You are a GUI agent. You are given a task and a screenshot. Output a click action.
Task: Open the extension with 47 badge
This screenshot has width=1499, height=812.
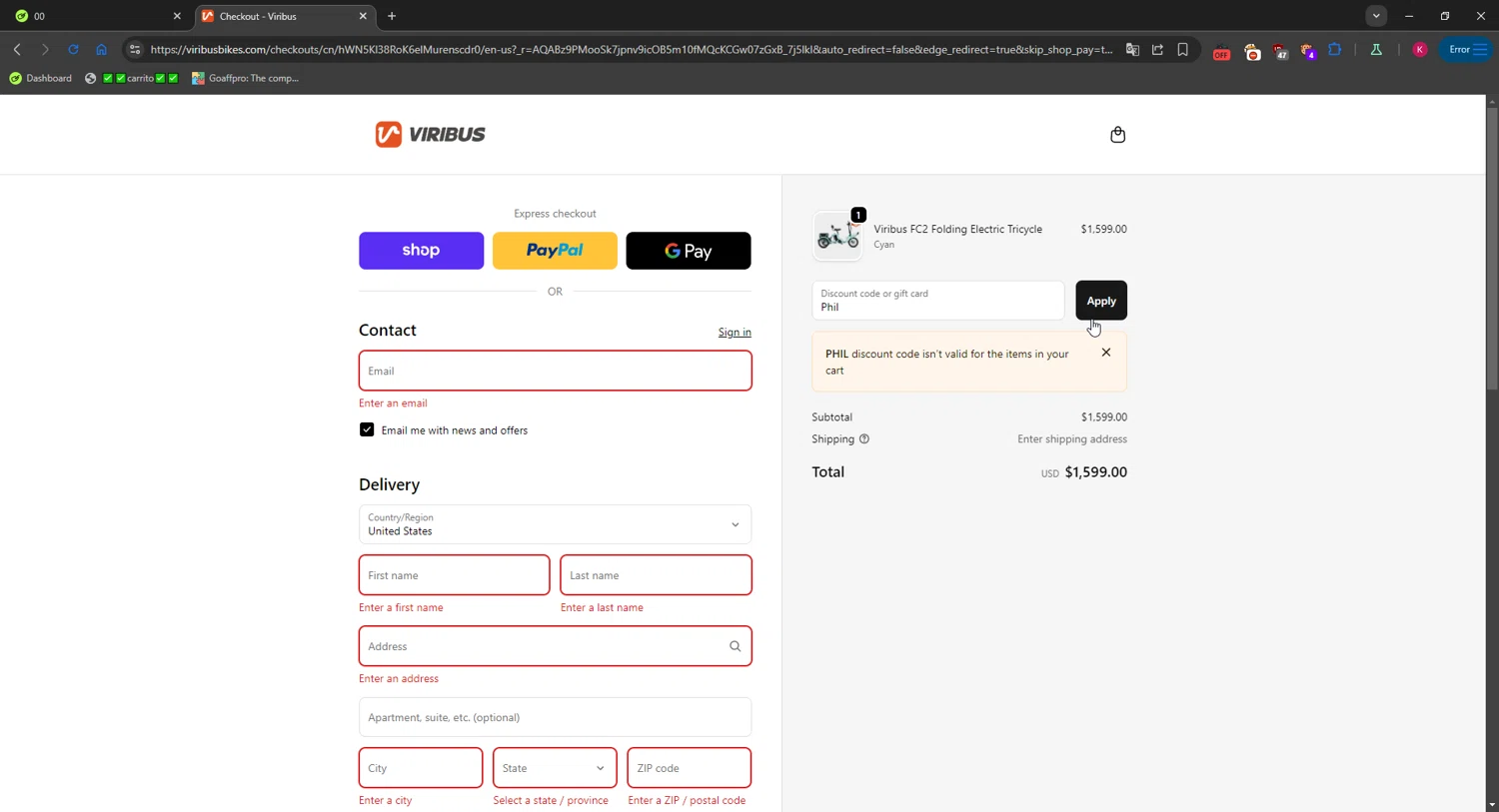click(x=1280, y=52)
